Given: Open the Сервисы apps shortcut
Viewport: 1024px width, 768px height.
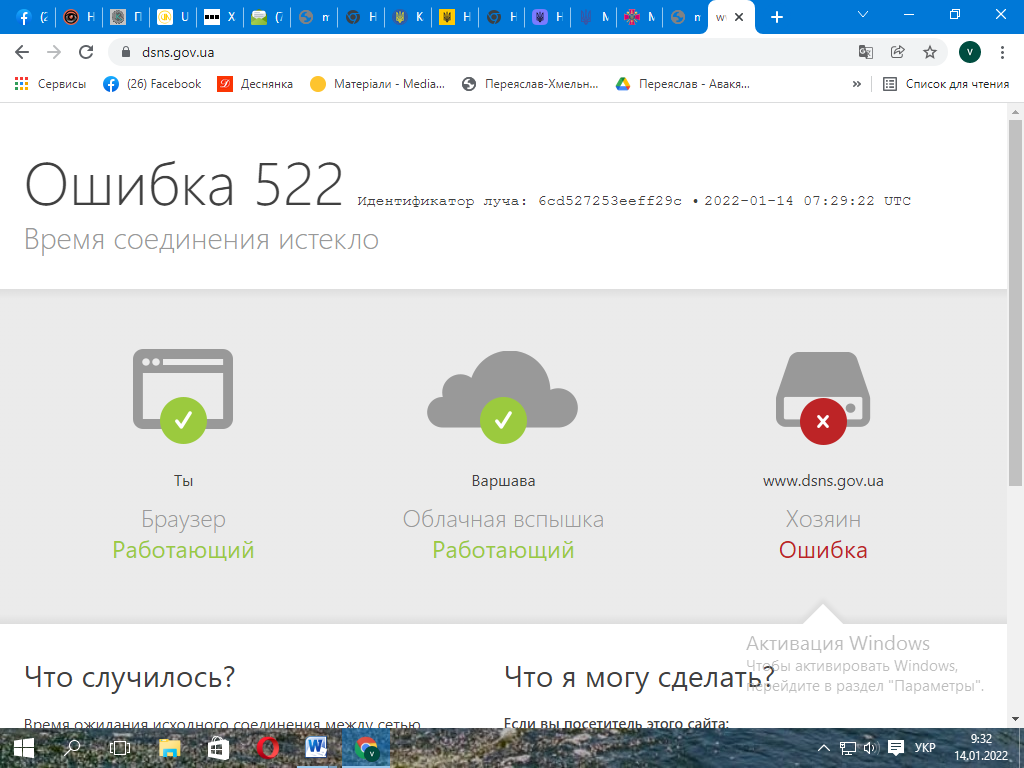Looking at the screenshot, I should [50, 84].
